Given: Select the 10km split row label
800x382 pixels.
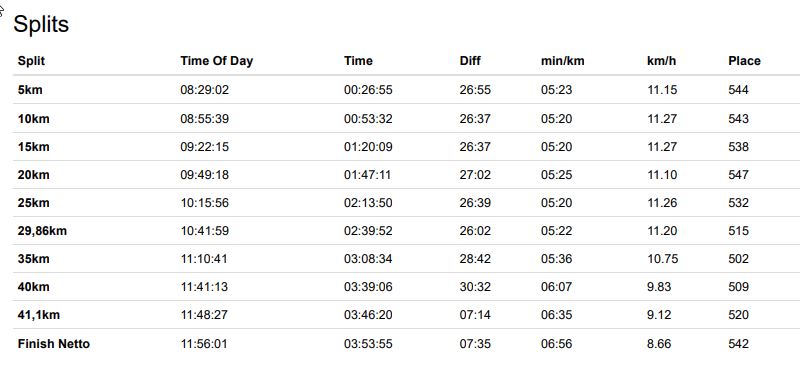Looking at the screenshot, I should [x=33, y=119].
